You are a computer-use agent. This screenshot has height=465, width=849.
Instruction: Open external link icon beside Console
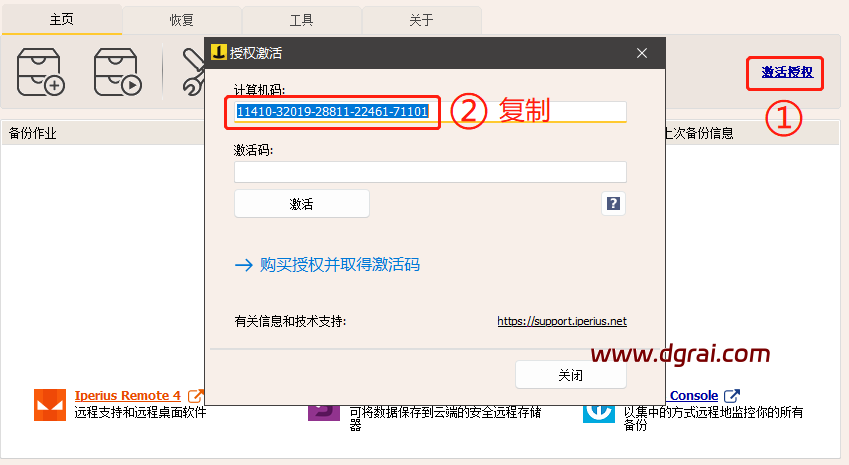click(732, 396)
